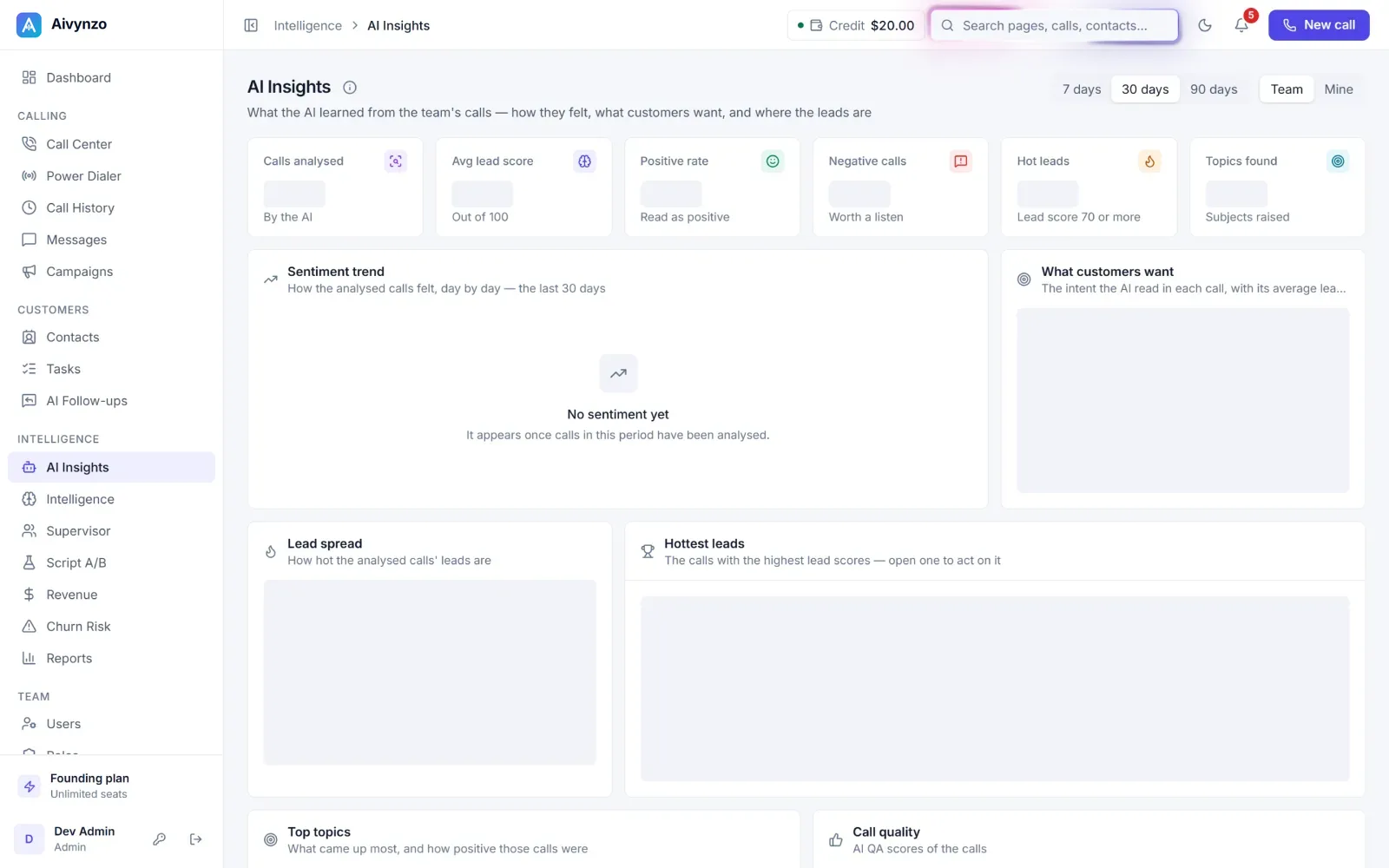Click the Calls analysed scan icon
The height and width of the screenshot is (868, 1389).
[x=396, y=161]
